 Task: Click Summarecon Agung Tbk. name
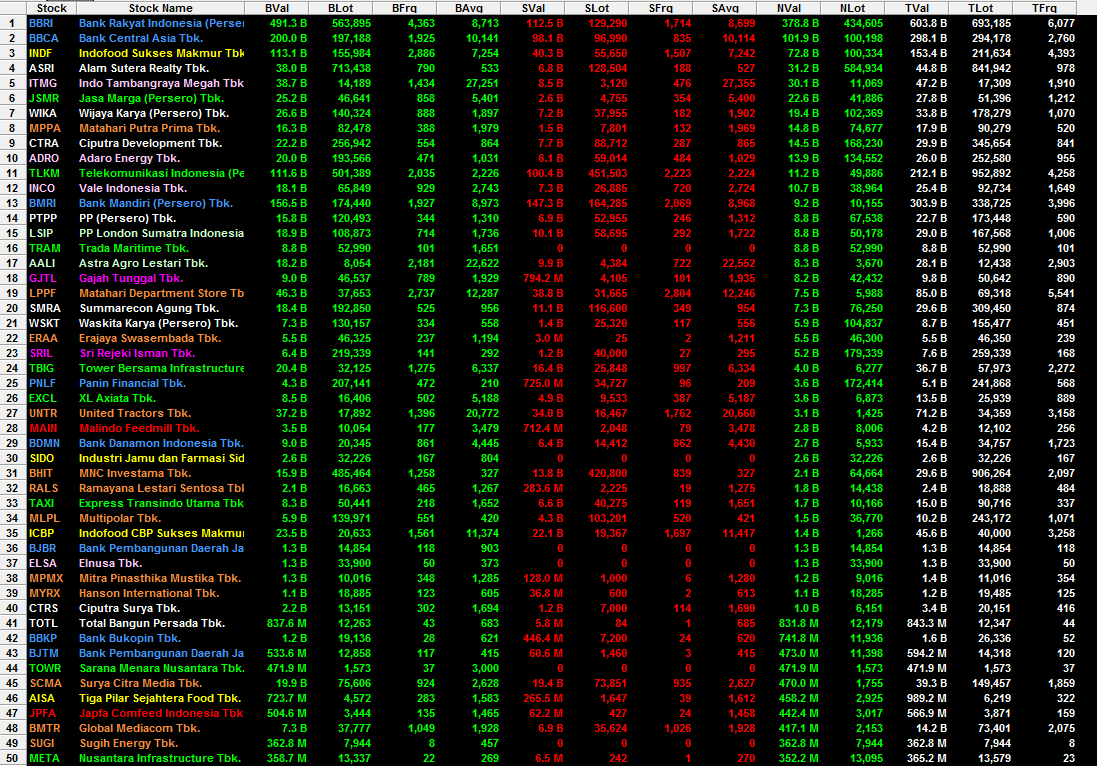pyautogui.click(x=149, y=308)
